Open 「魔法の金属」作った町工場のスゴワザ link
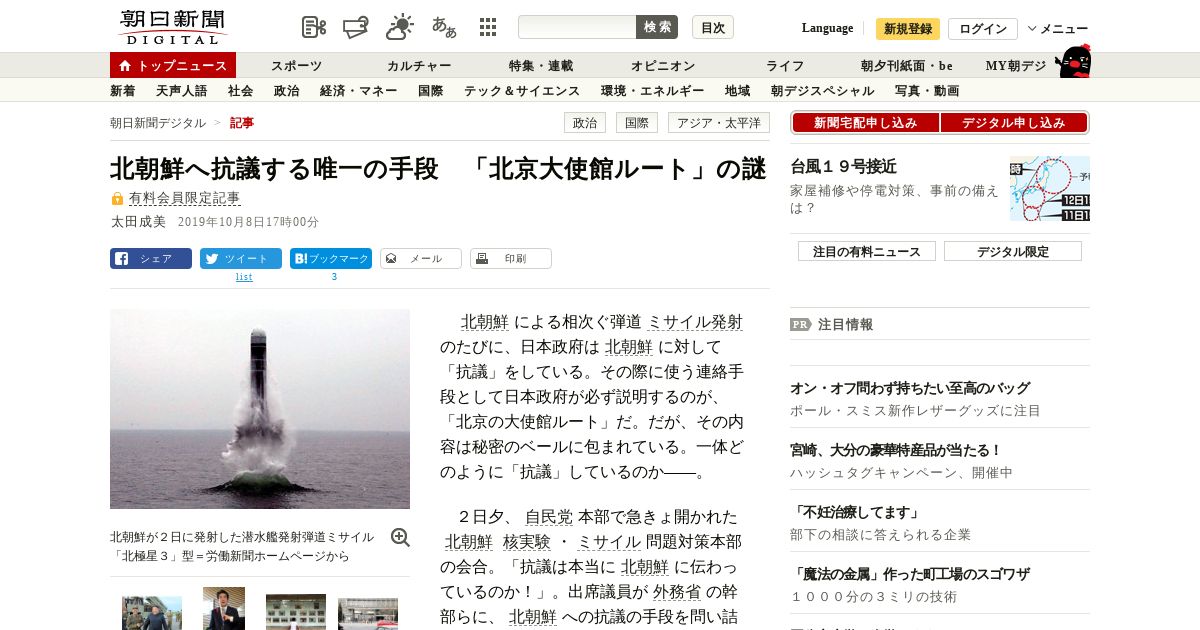This screenshot has height=630, width=1200. [910, 574]
